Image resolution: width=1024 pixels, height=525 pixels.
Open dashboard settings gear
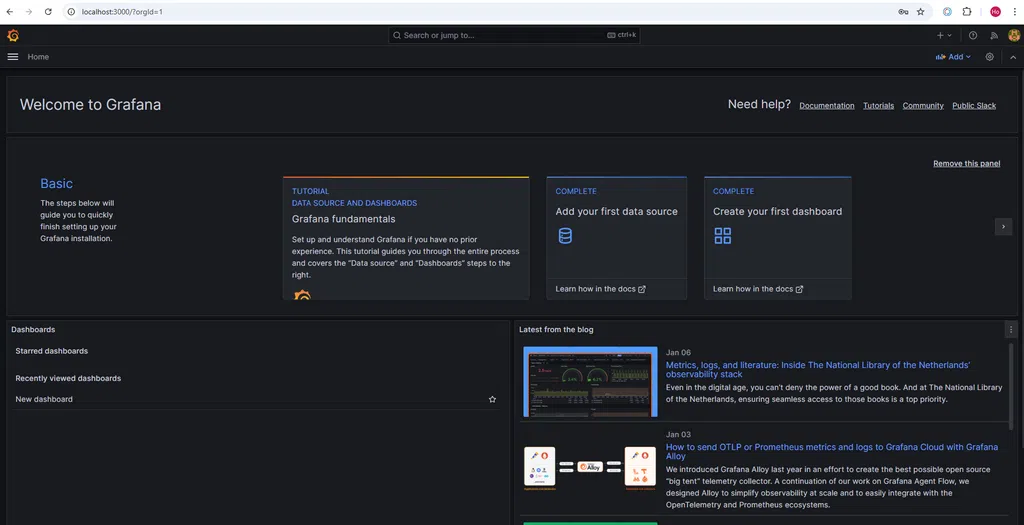coord(989,57)
